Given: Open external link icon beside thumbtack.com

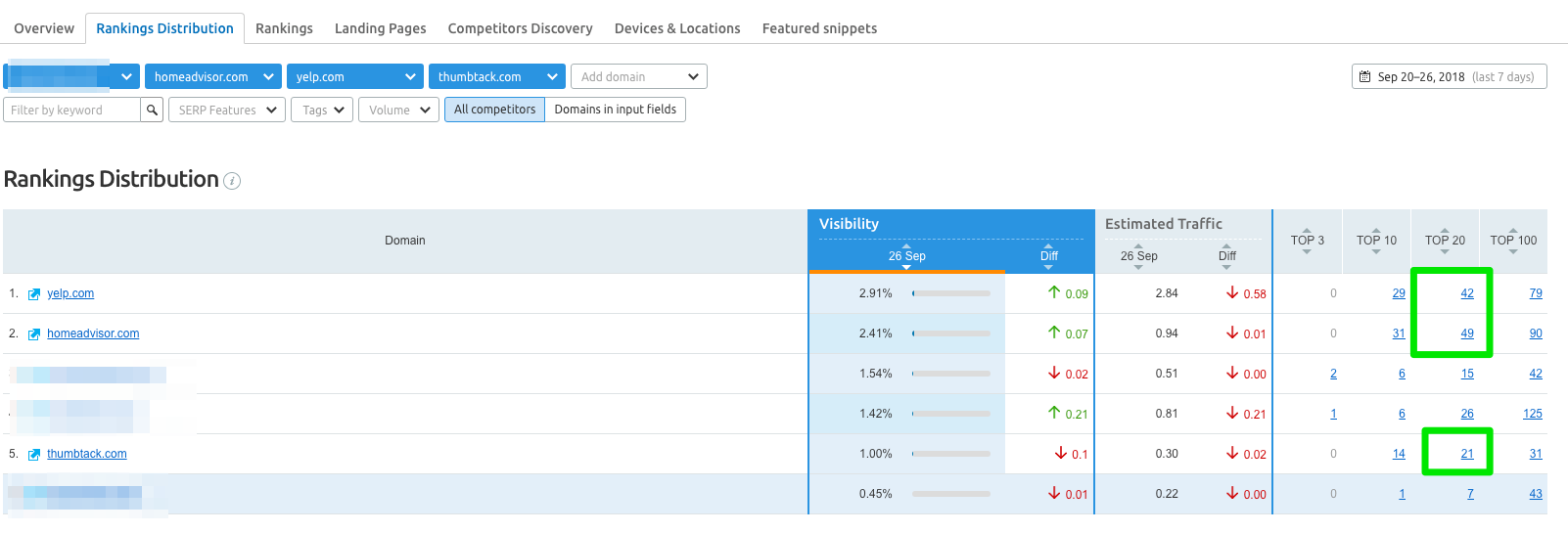Looking at the screenshot, I should pyautogui.click(x=34, y=454).
